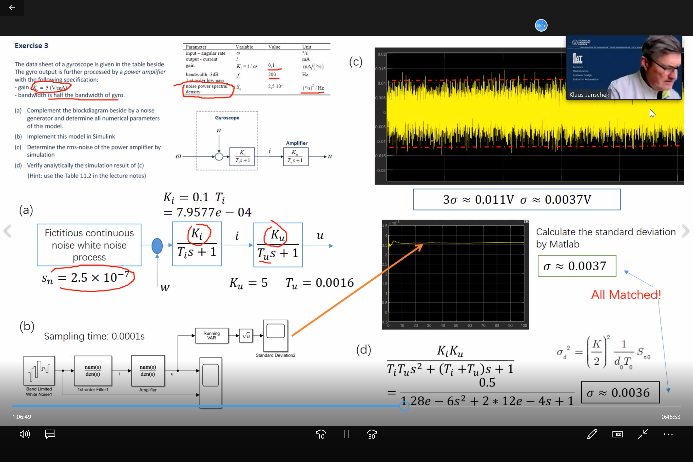Click the pen edit icon in player bar
Screen dimensions: 693x462
click(593, 434)
